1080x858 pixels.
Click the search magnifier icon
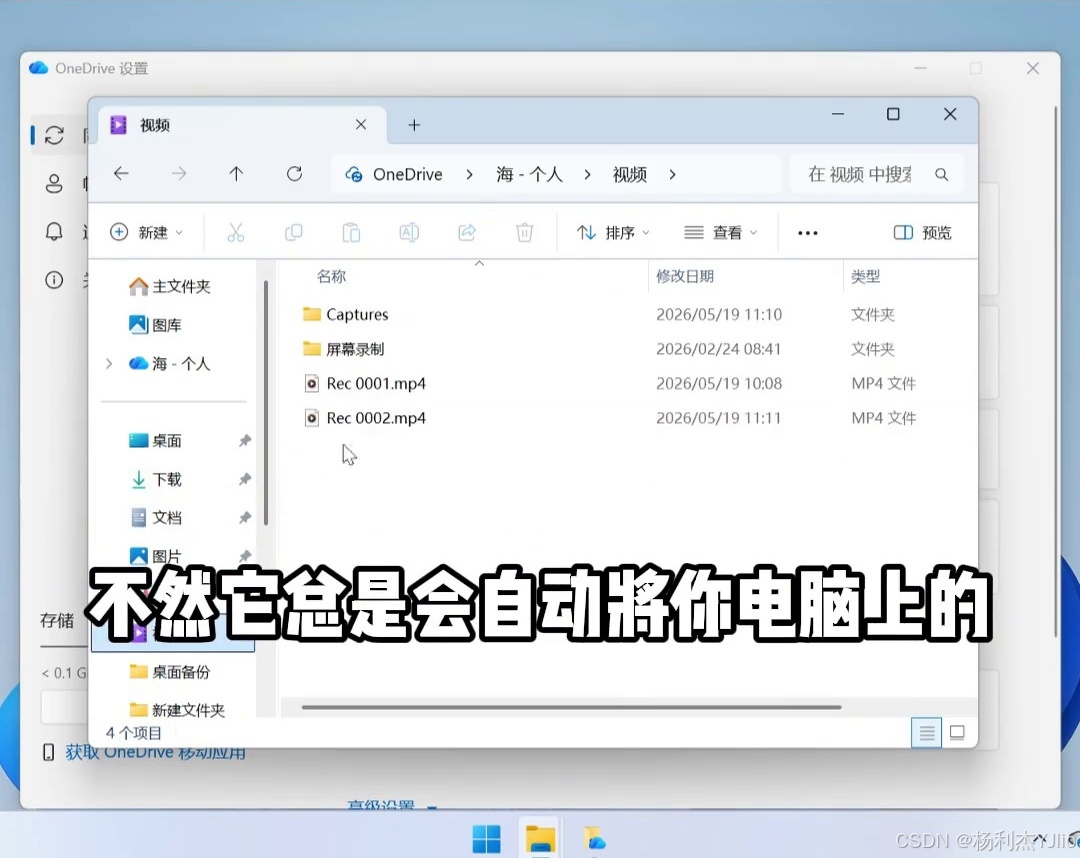[x=942, y=174]
